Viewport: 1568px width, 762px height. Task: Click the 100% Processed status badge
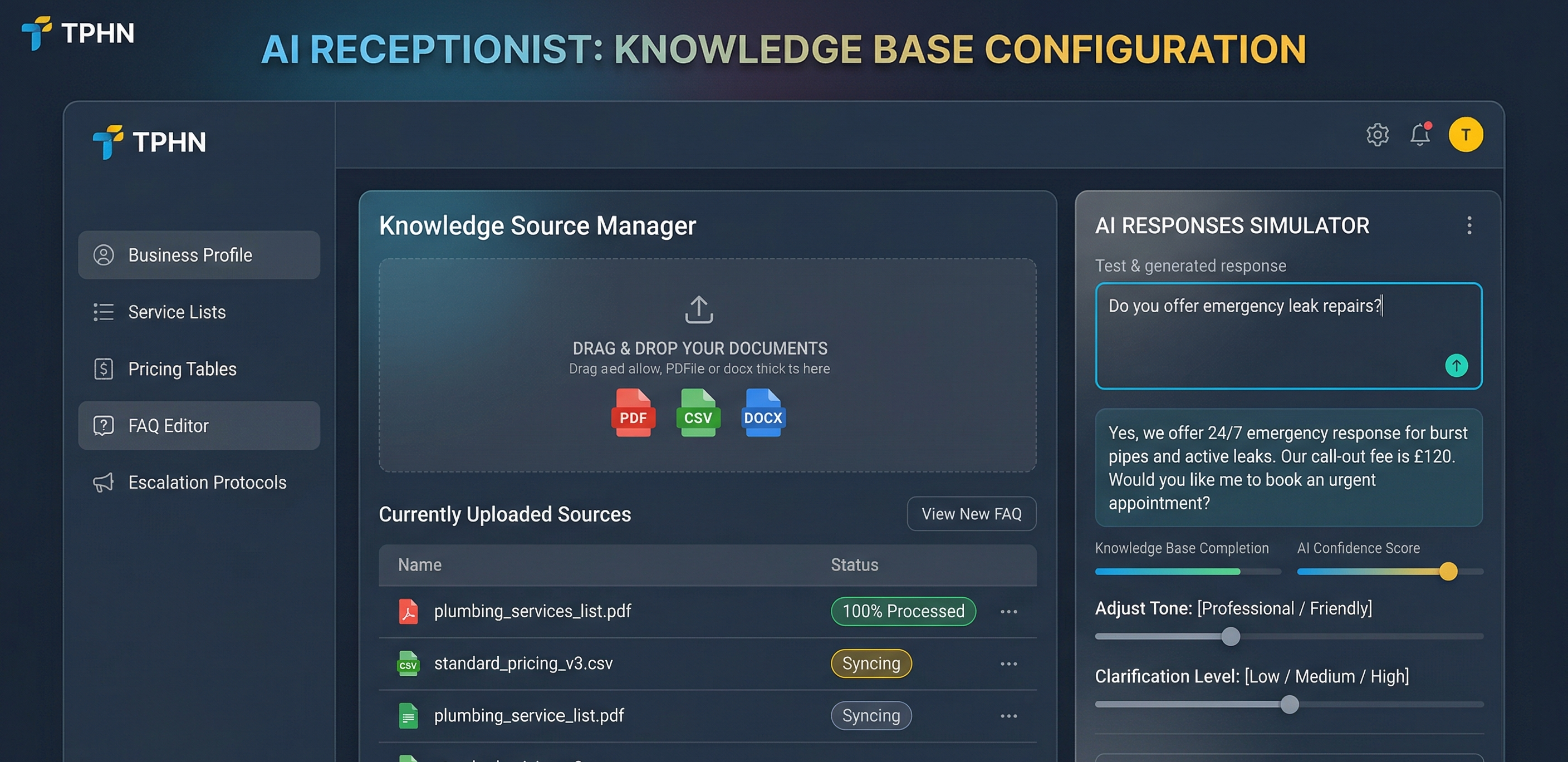point(903,611)
